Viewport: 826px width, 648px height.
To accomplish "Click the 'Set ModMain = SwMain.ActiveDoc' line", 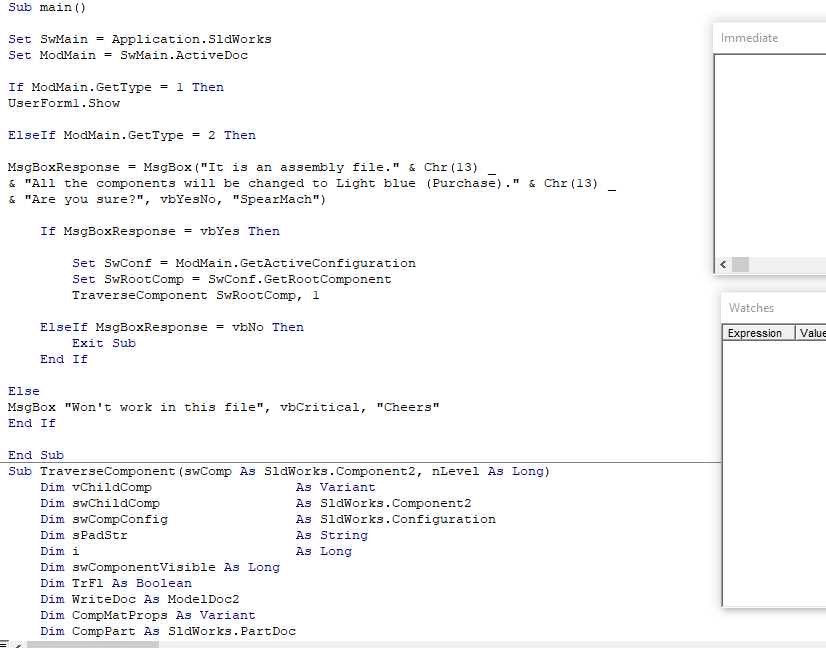I will (128, 55).
